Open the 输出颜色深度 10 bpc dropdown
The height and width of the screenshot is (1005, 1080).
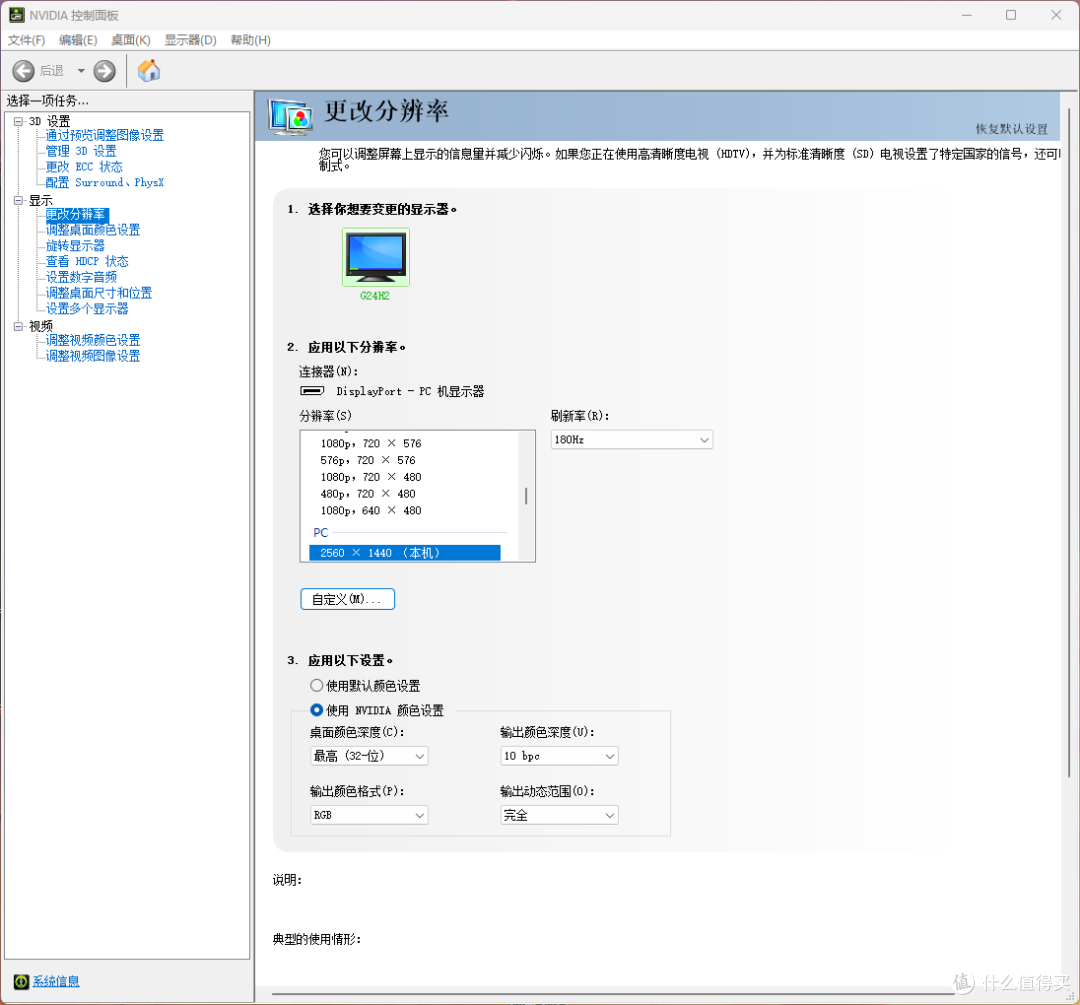[558, 757]
